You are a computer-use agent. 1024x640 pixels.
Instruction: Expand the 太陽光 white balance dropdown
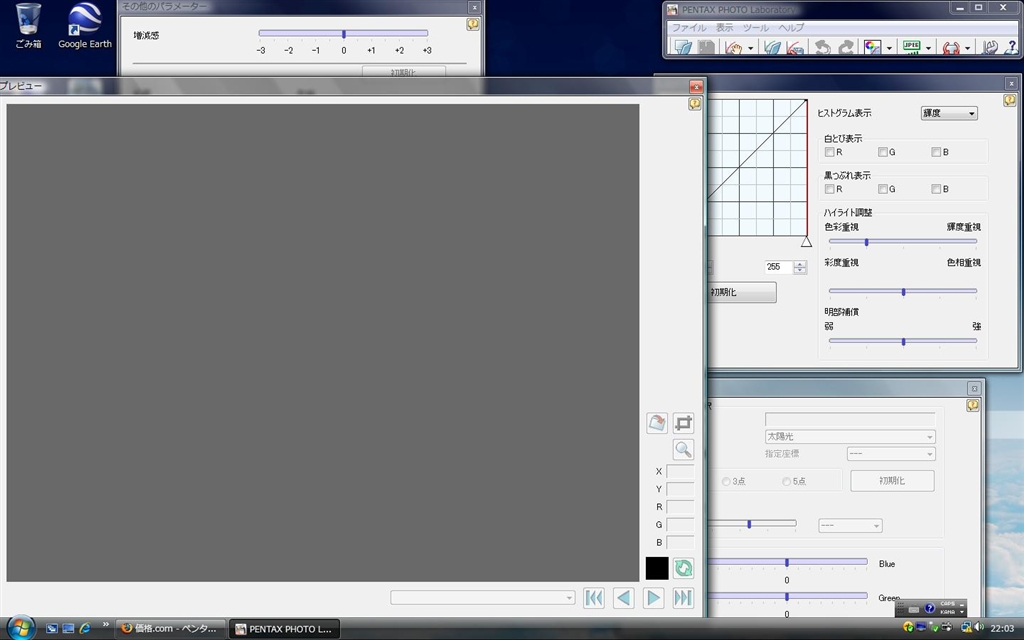[x=850, y=437]
